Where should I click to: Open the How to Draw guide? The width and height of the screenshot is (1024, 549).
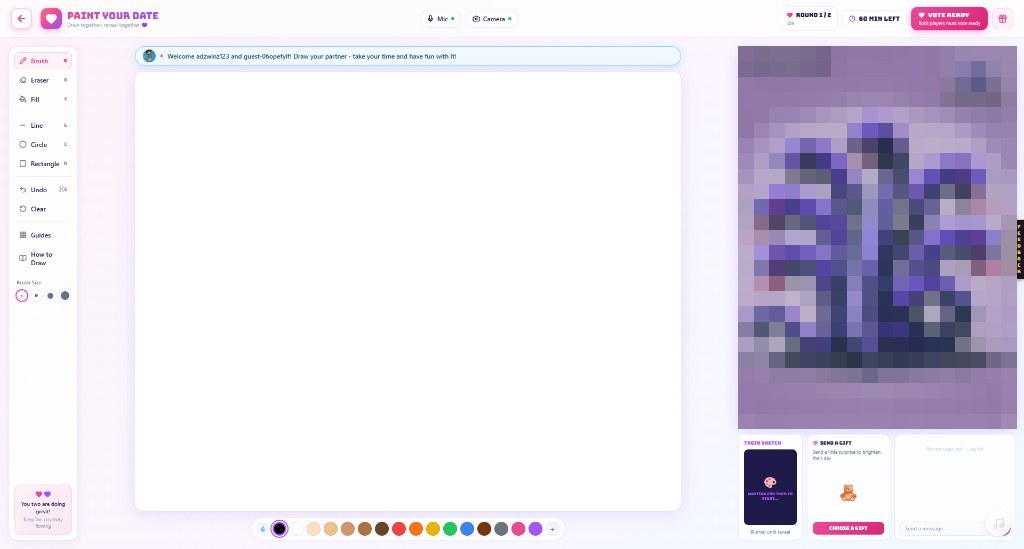[43, 259]
